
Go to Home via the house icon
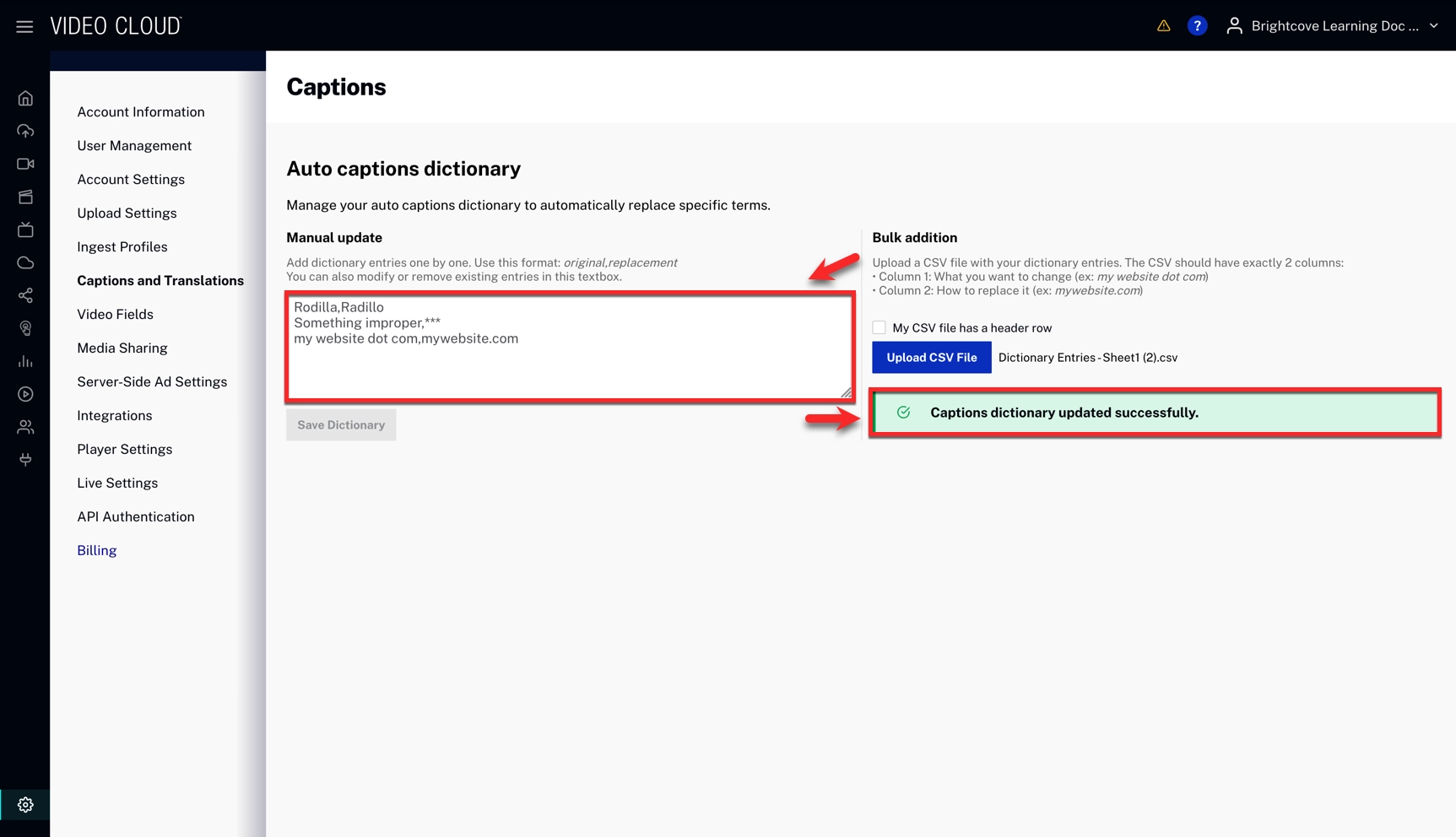point(25,99)
